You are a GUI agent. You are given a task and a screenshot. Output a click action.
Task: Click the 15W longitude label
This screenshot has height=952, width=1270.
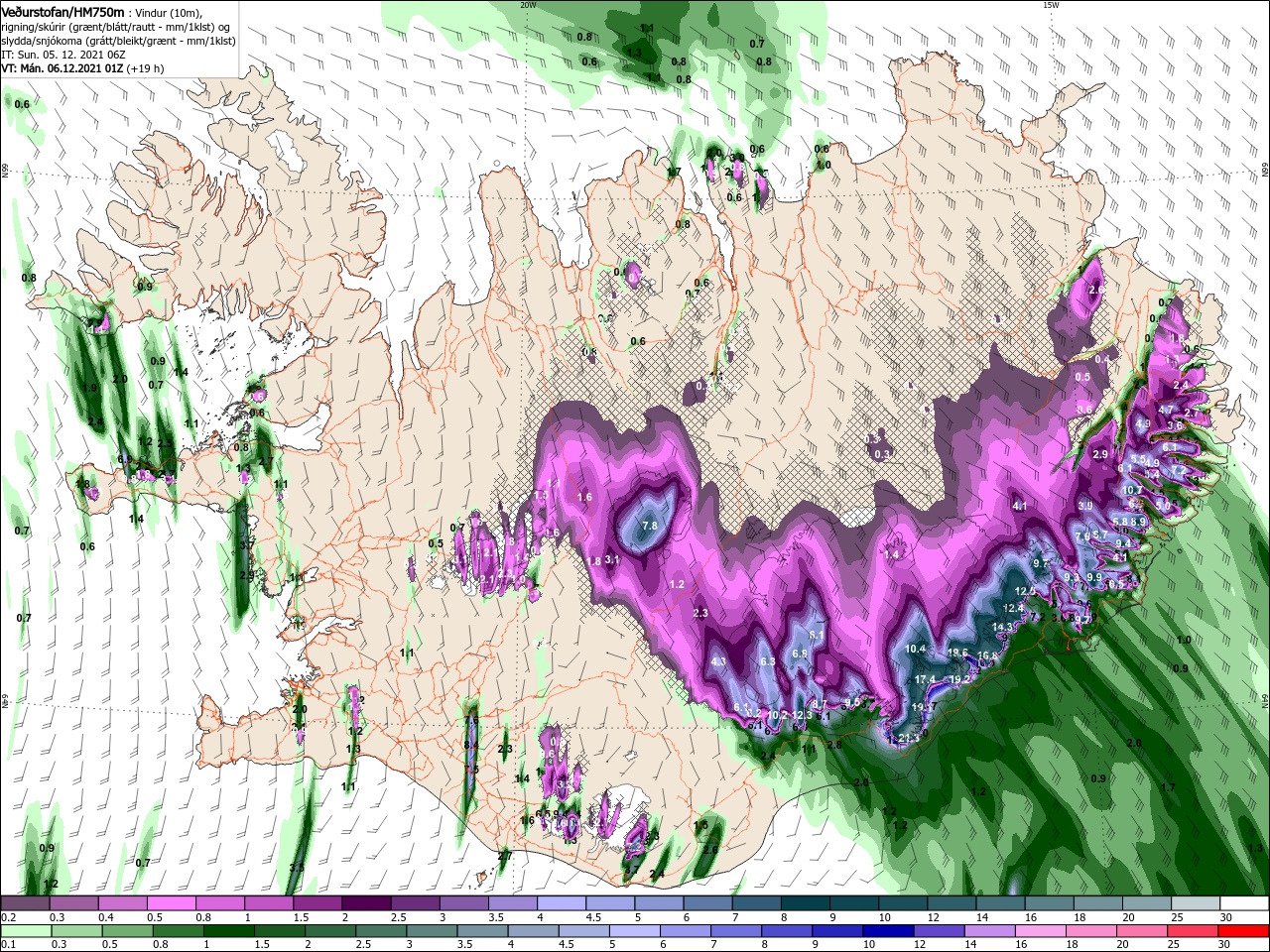(x=1051, y=5)
